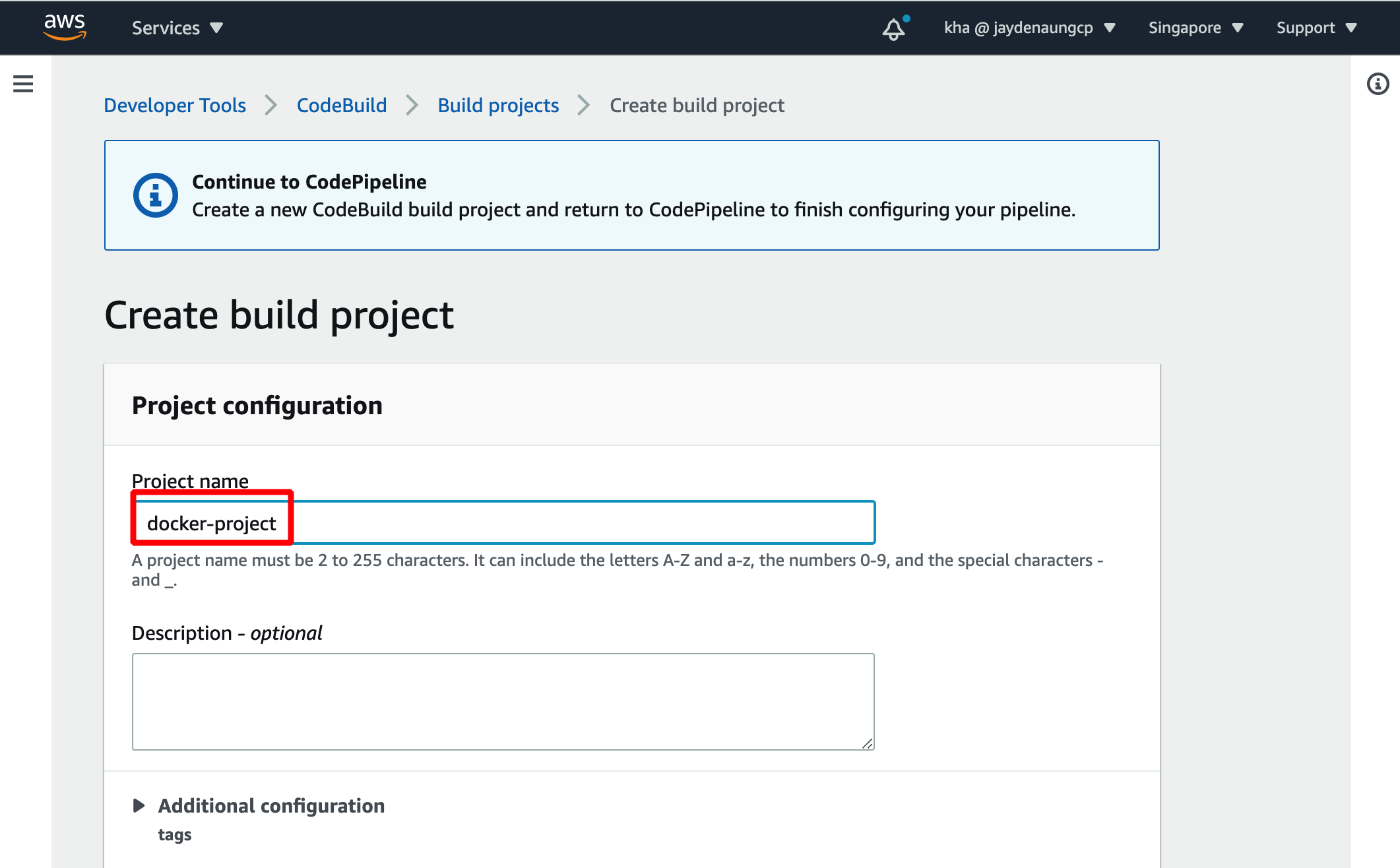
Task: Open the kha @ jaydenaungcp account menu
Action: click(1029, 28)
